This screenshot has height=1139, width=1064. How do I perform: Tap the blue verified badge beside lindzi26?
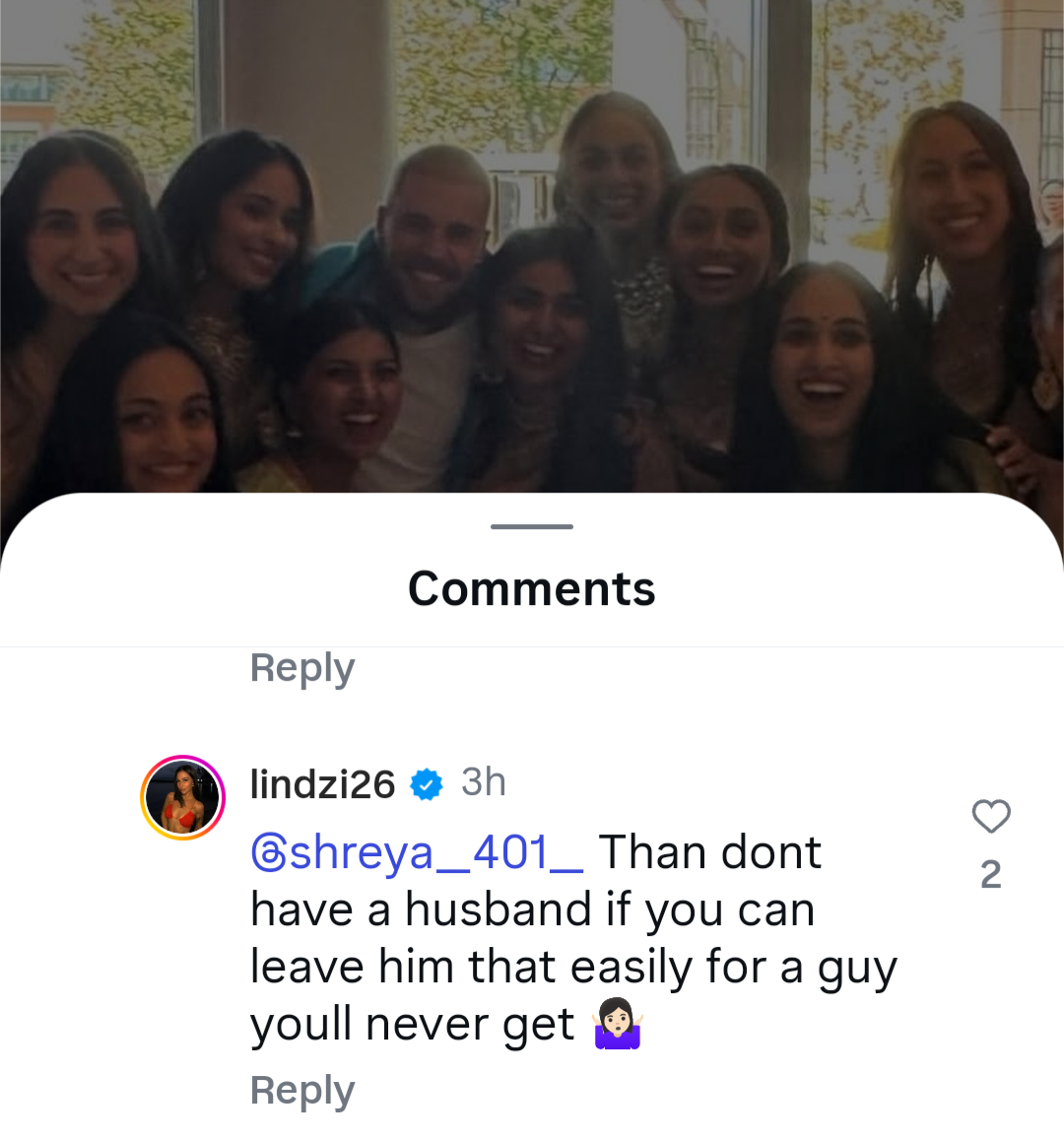click(427, 784)
